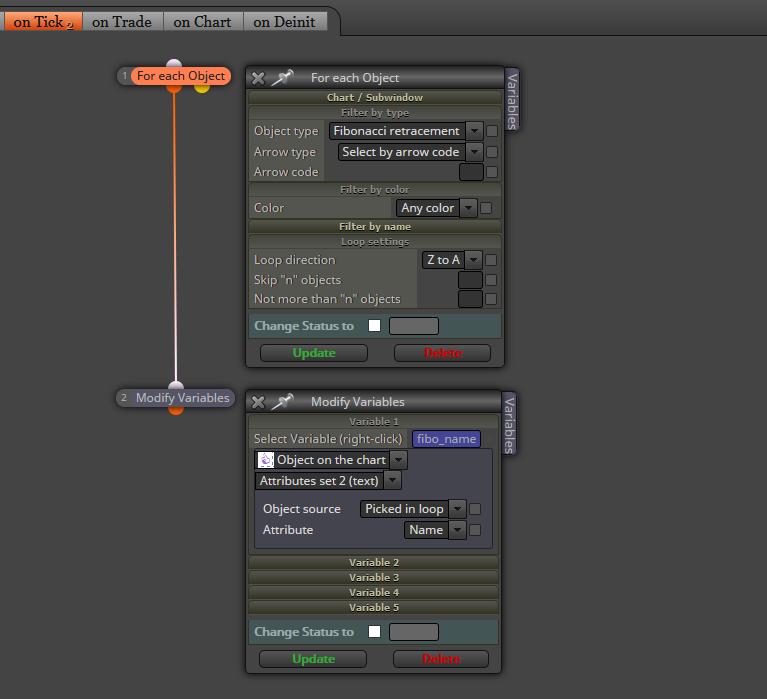
Task: Open the Object on the chart dropdown
Action: click(331, 460)
